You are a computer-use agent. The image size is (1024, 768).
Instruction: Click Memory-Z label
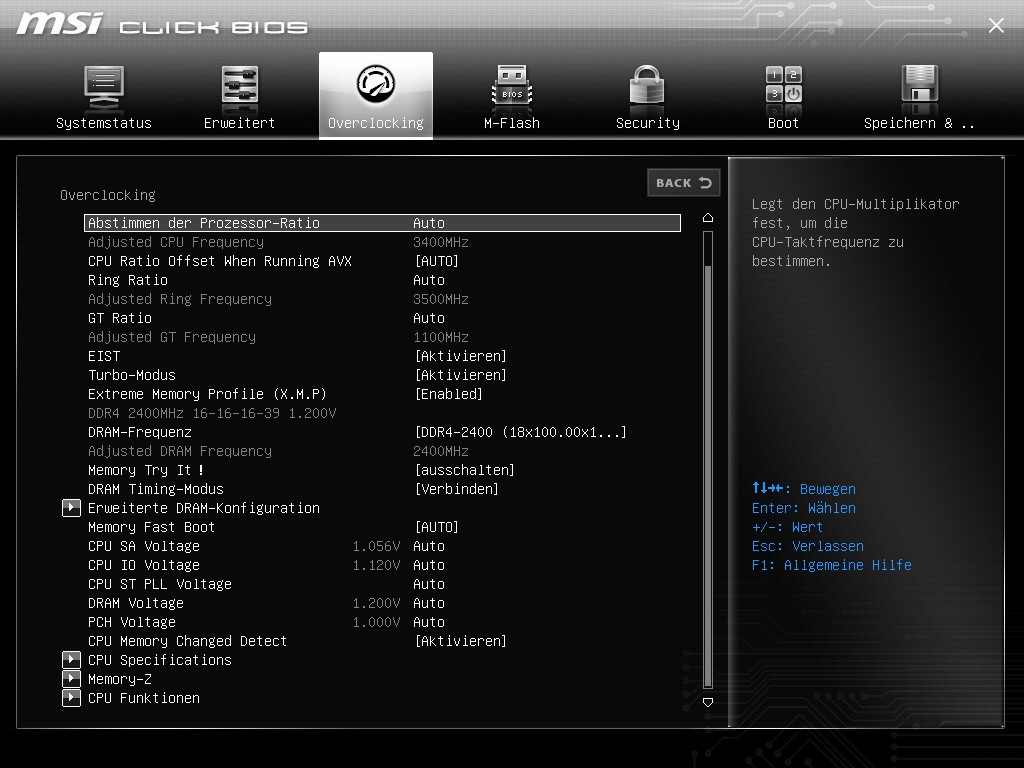pyautogui.click(x=120, y=679)
